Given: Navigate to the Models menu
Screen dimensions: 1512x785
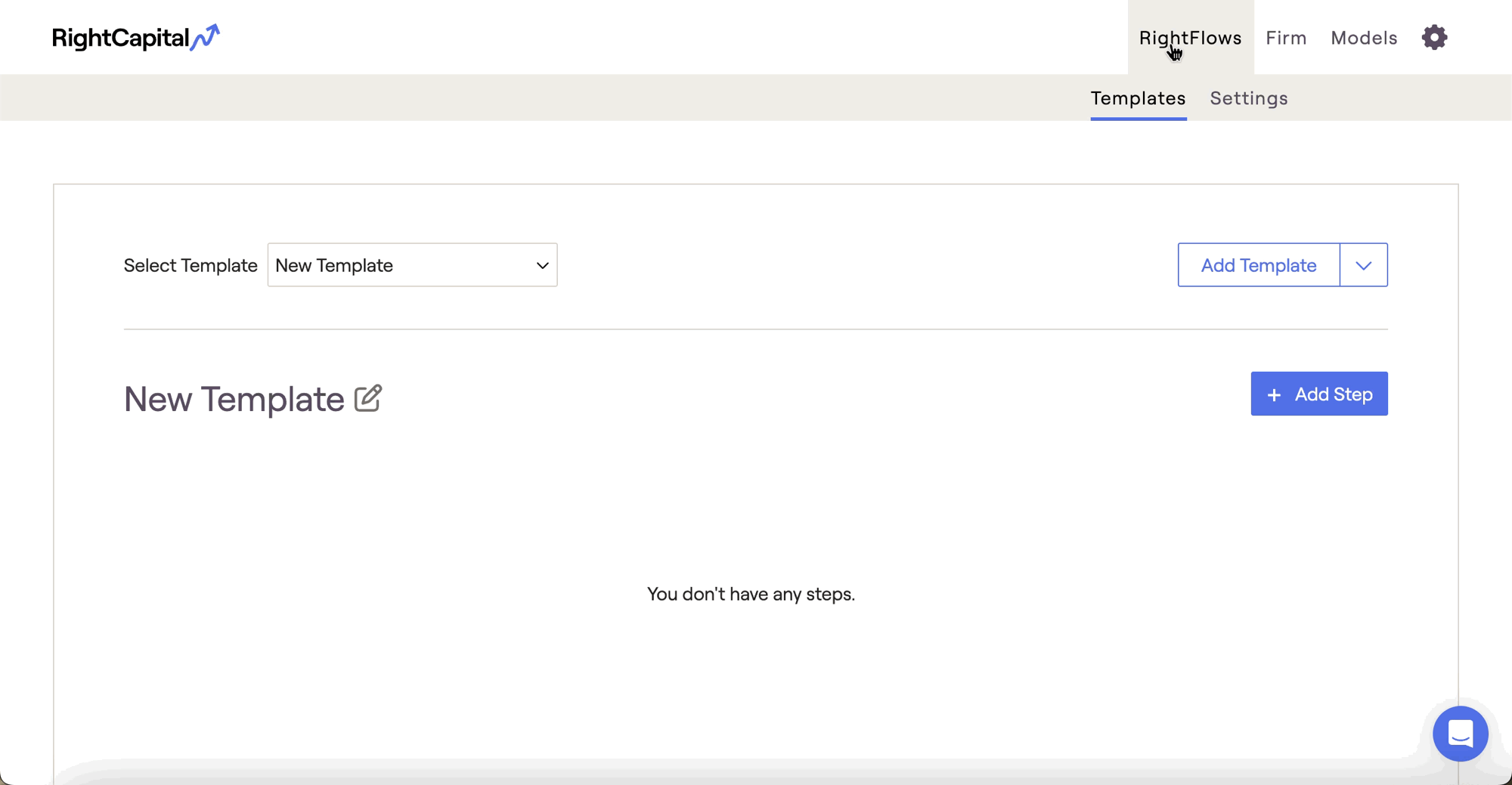Looking at the screenshot, I should point(1364,38).
